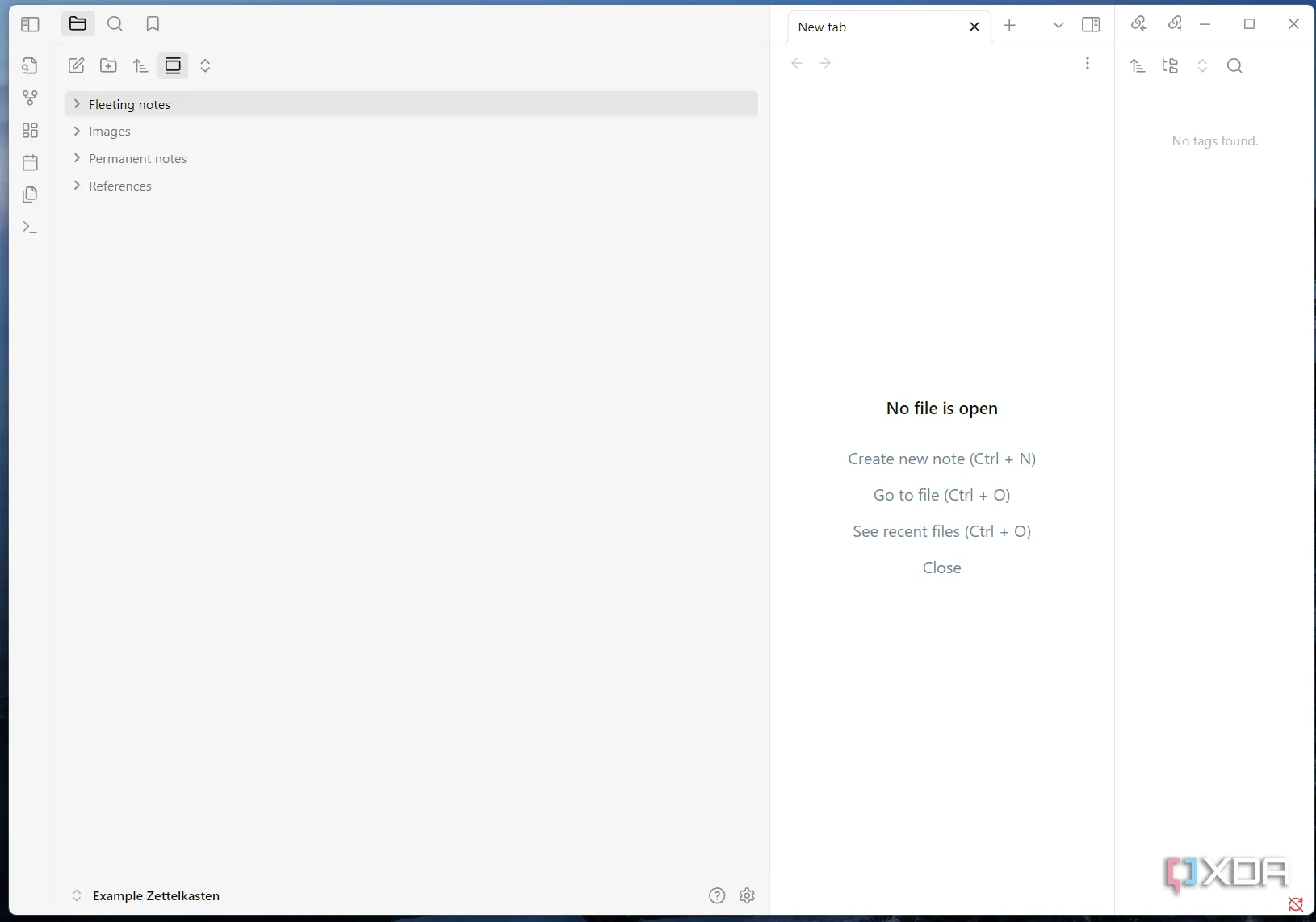
Task: Toggle the right sidebar panel
Action: [1091, 25]
